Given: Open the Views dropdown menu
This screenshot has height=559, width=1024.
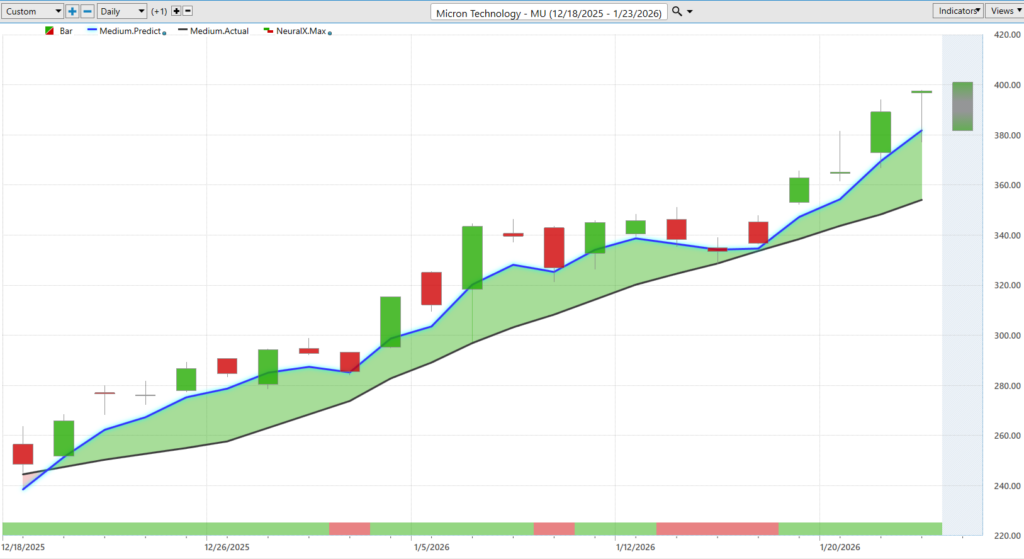Looking at the screenshot, I should (1004, 10).
